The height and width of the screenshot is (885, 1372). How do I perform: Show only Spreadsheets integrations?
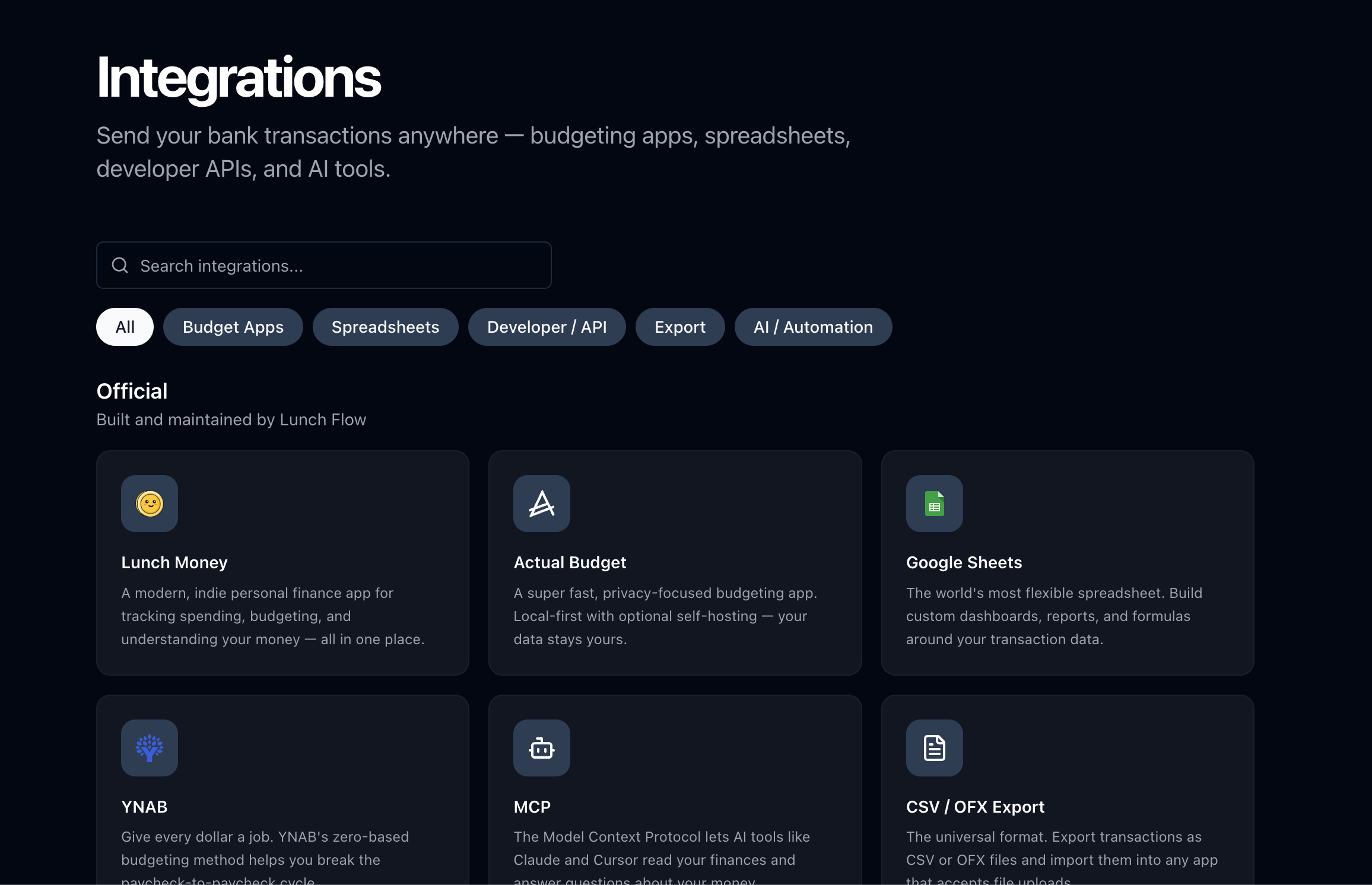pyautogui.click(x=386, y=327)
